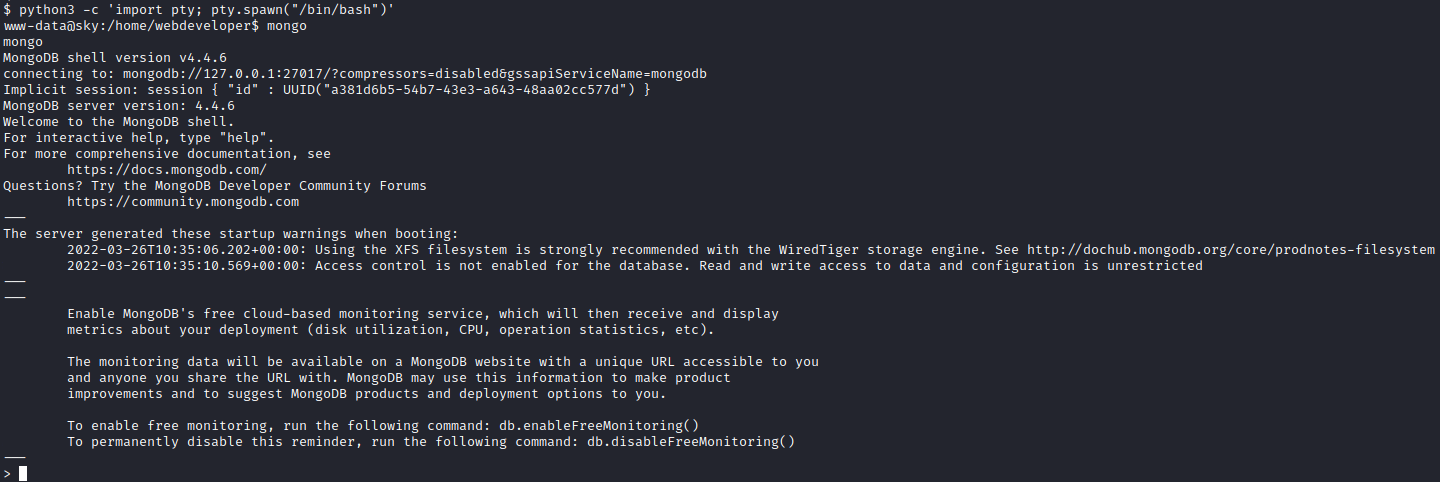Click the MongoDB shell prompt cursor

click(23, 474)
